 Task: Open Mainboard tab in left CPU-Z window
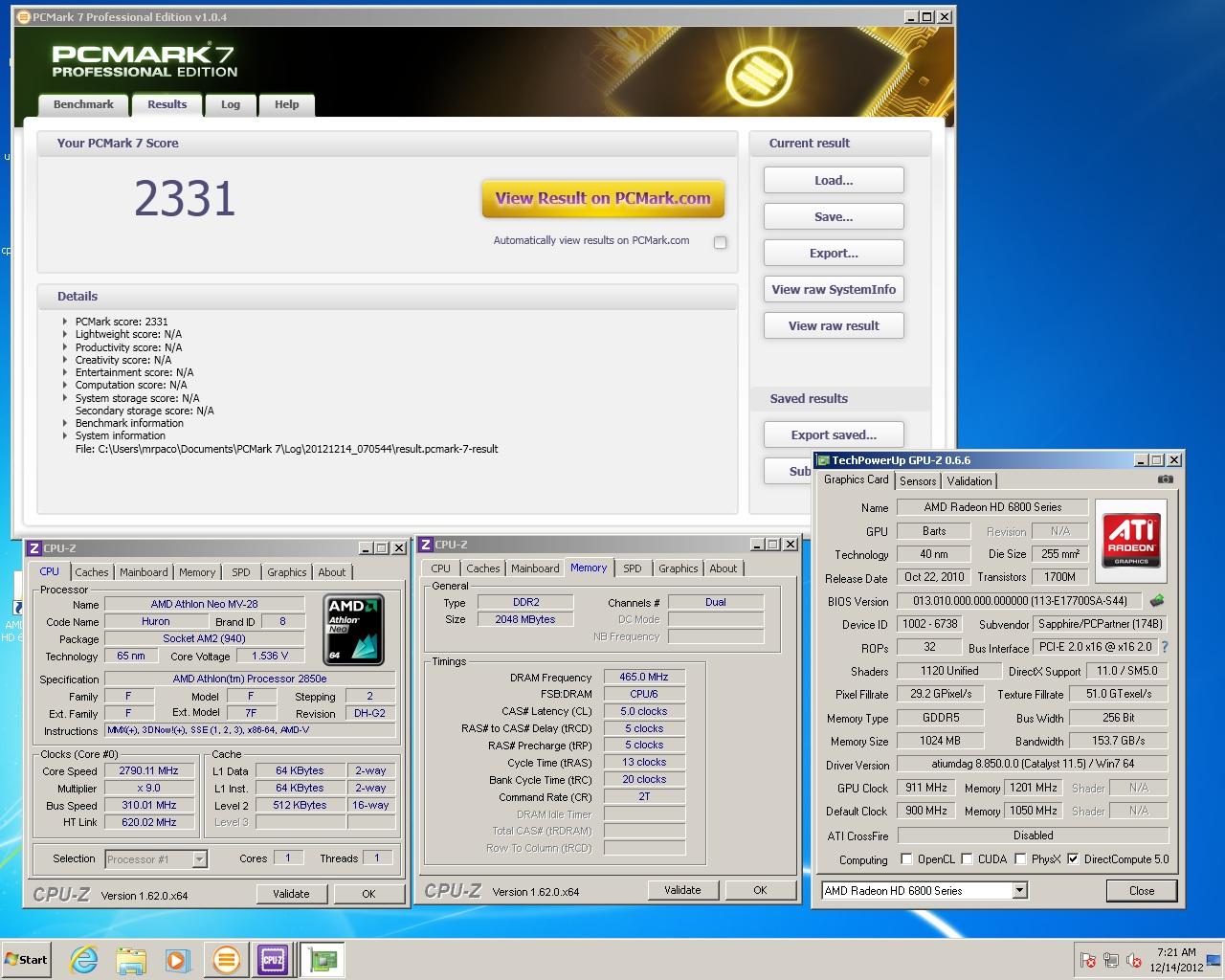(x=144, y=572)
